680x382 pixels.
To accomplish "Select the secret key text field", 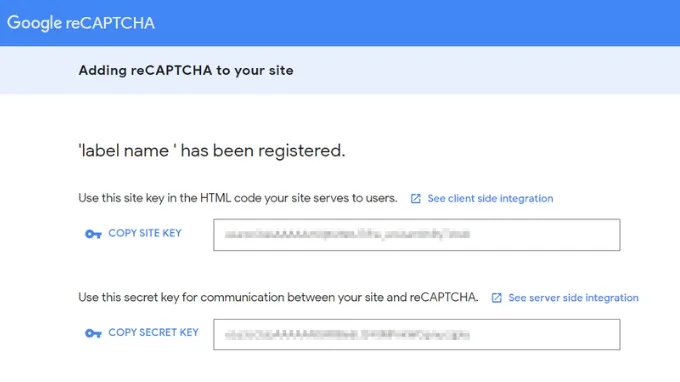I will pyautogui.click(x=417, y=334).
